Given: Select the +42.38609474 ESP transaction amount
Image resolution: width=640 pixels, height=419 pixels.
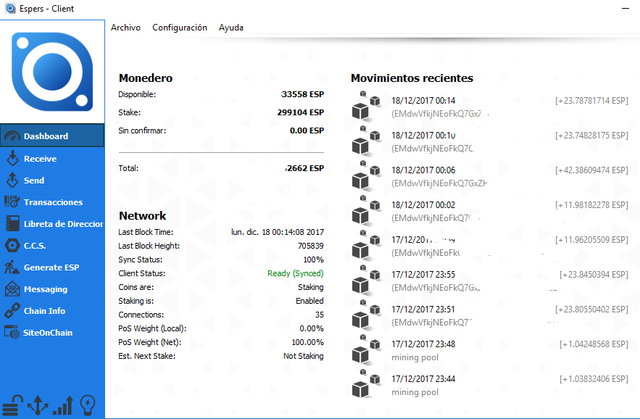Looking at the screenshot, I should 591,170.
